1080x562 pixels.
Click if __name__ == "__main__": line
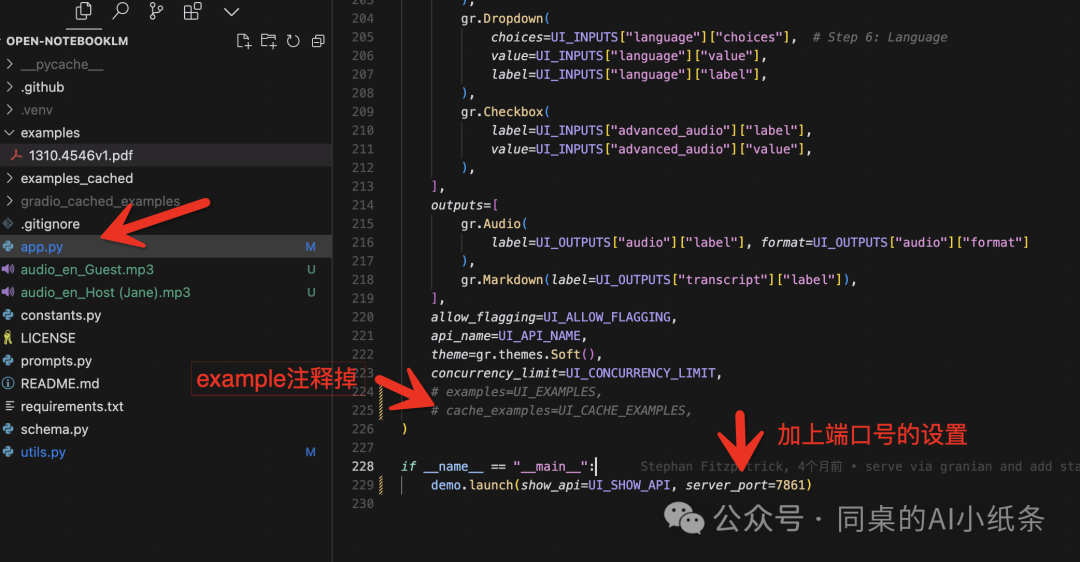point(497,466)
